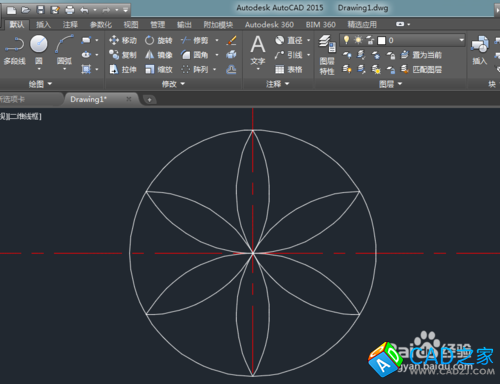Viewport: 500px width, 384px height.
Task: Open the Layer Properties (图层特性) manager
Action: click(x=327, y=55)
